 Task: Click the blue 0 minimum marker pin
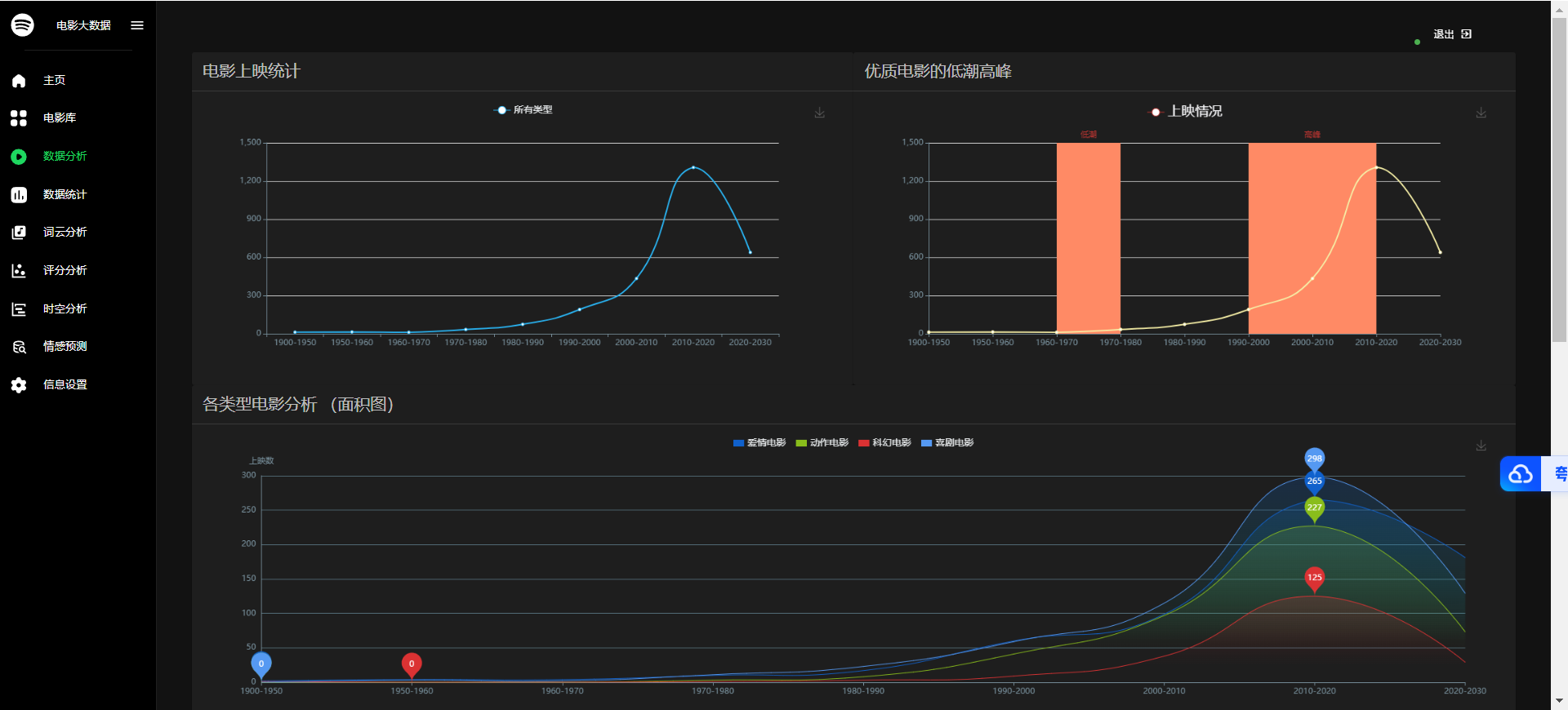[x=261, y=665]
